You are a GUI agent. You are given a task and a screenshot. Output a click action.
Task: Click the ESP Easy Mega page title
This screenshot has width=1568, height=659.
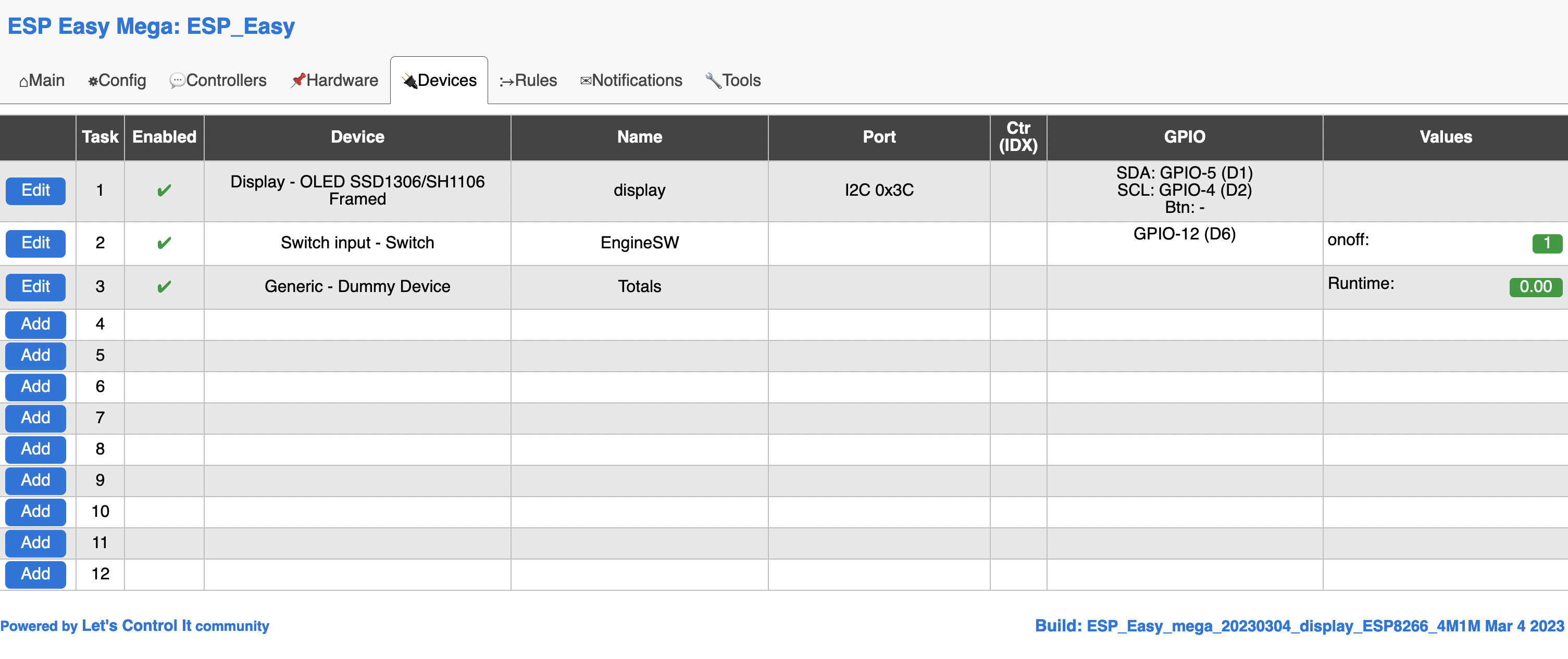(151, 26)
